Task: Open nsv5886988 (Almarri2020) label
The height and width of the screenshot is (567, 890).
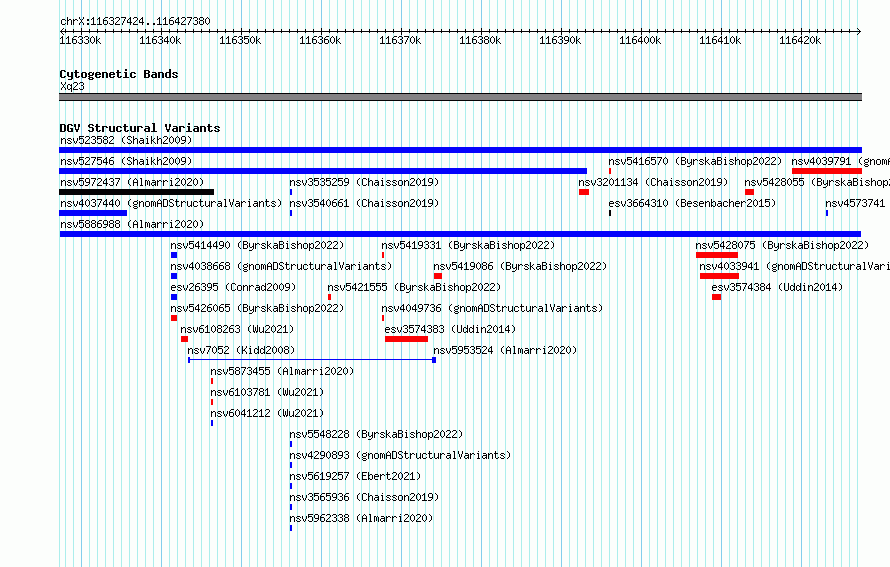Action: pyautogui.click(x=132, y=224)
